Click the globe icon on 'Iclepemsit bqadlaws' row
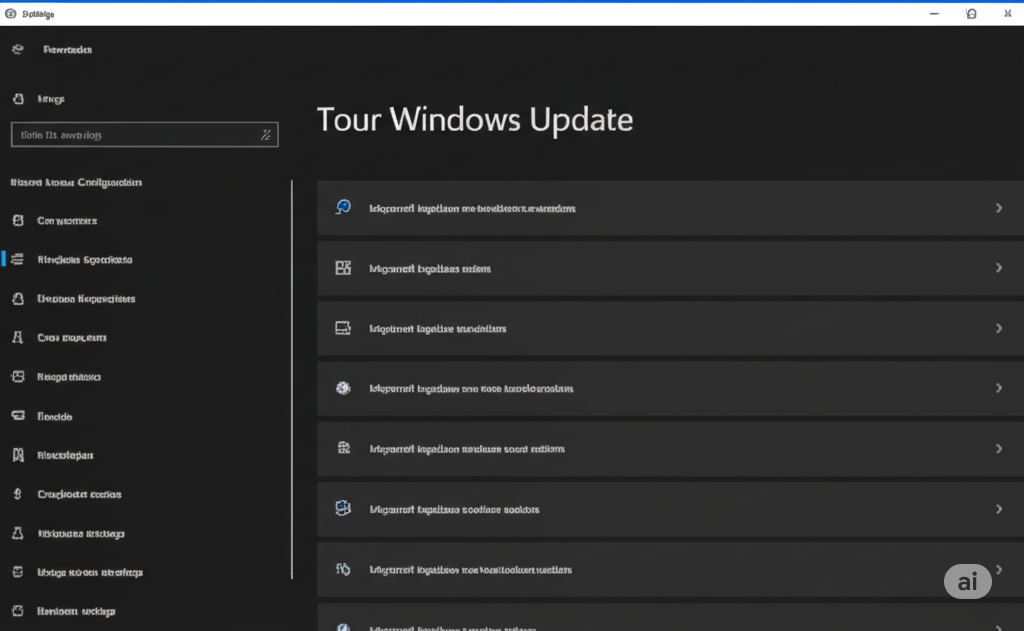The image size is (1024, 631). (x=343, y=388)
